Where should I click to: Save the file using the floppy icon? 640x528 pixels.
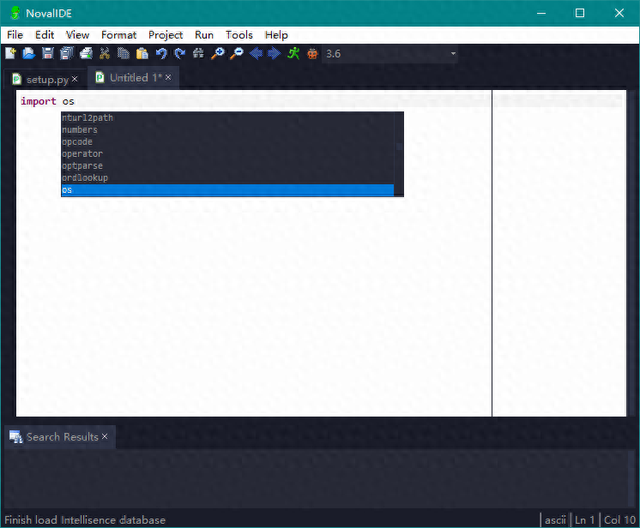(x=48, y=53)
